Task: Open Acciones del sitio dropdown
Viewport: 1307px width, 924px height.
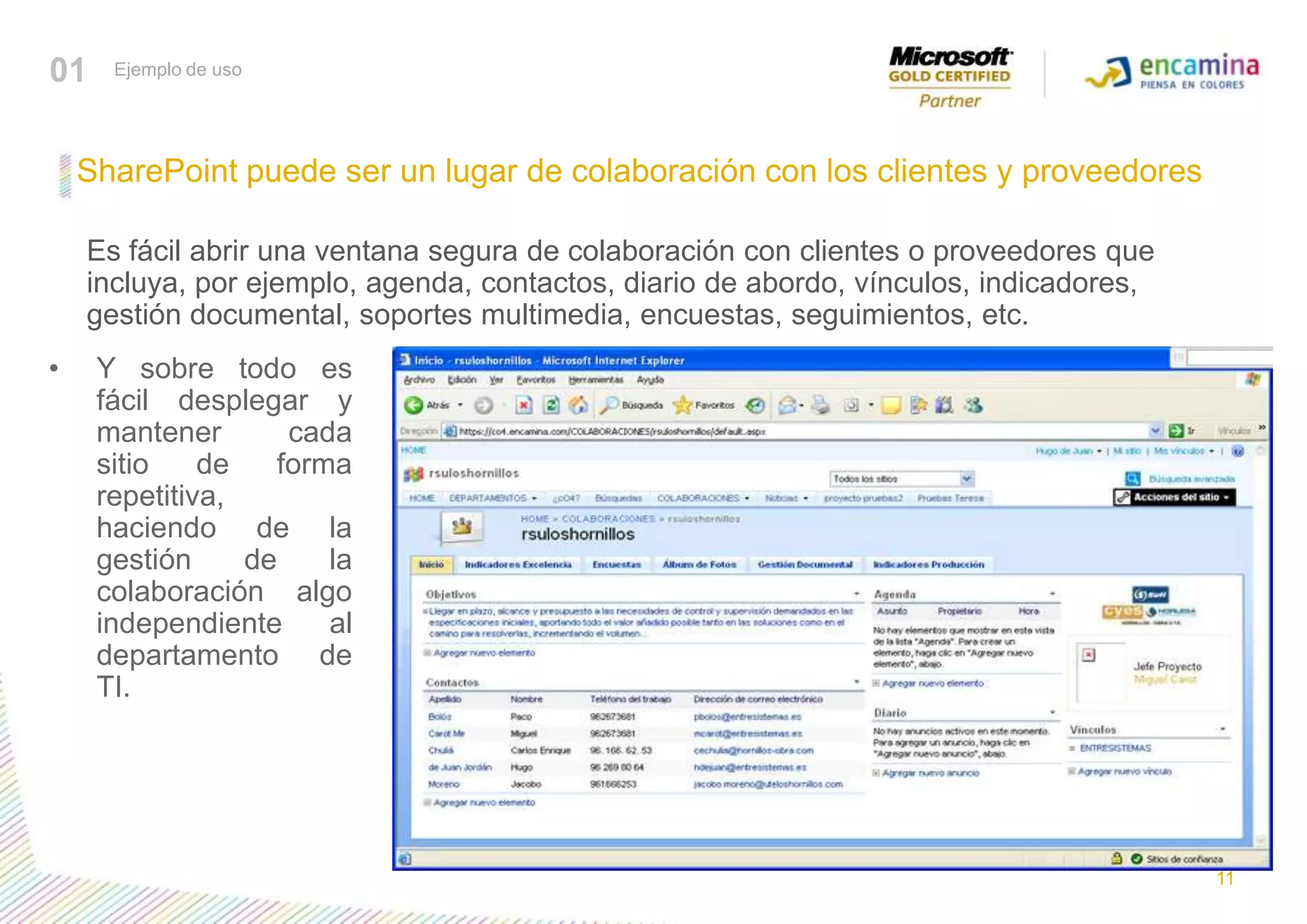Action: (1174, 497)
